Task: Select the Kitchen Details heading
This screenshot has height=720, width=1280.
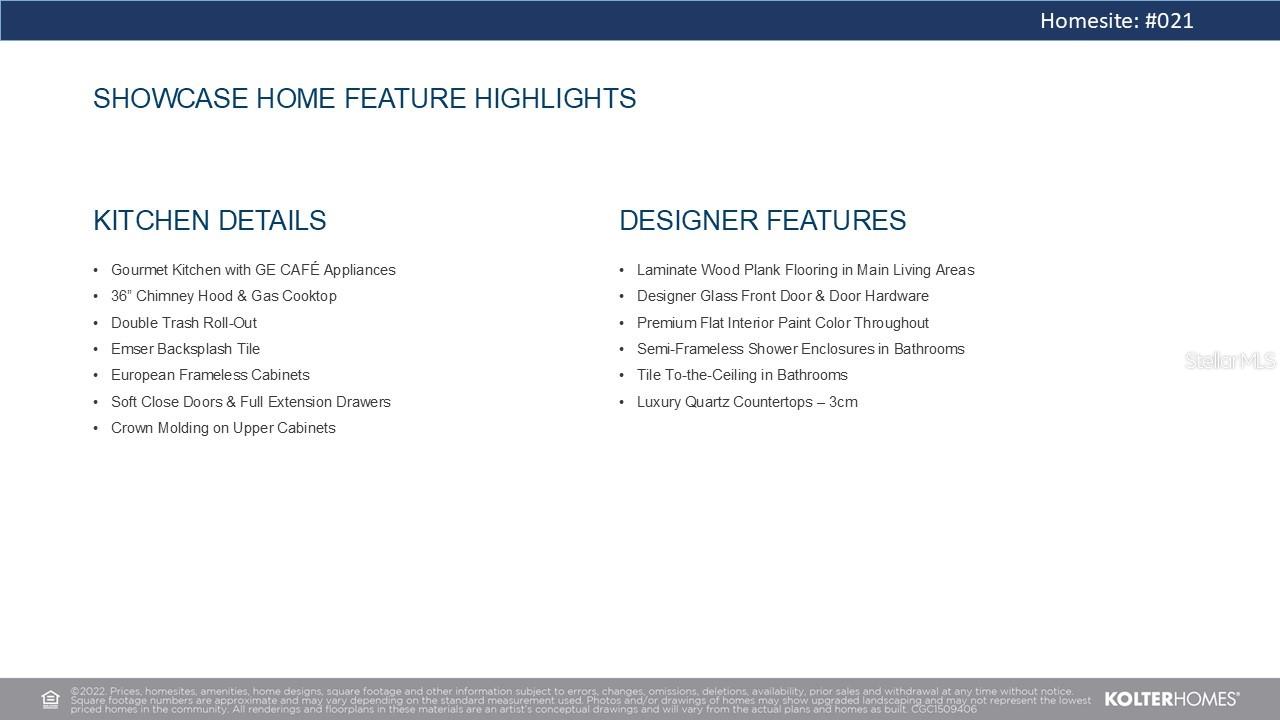Action: tap(209, 221)
